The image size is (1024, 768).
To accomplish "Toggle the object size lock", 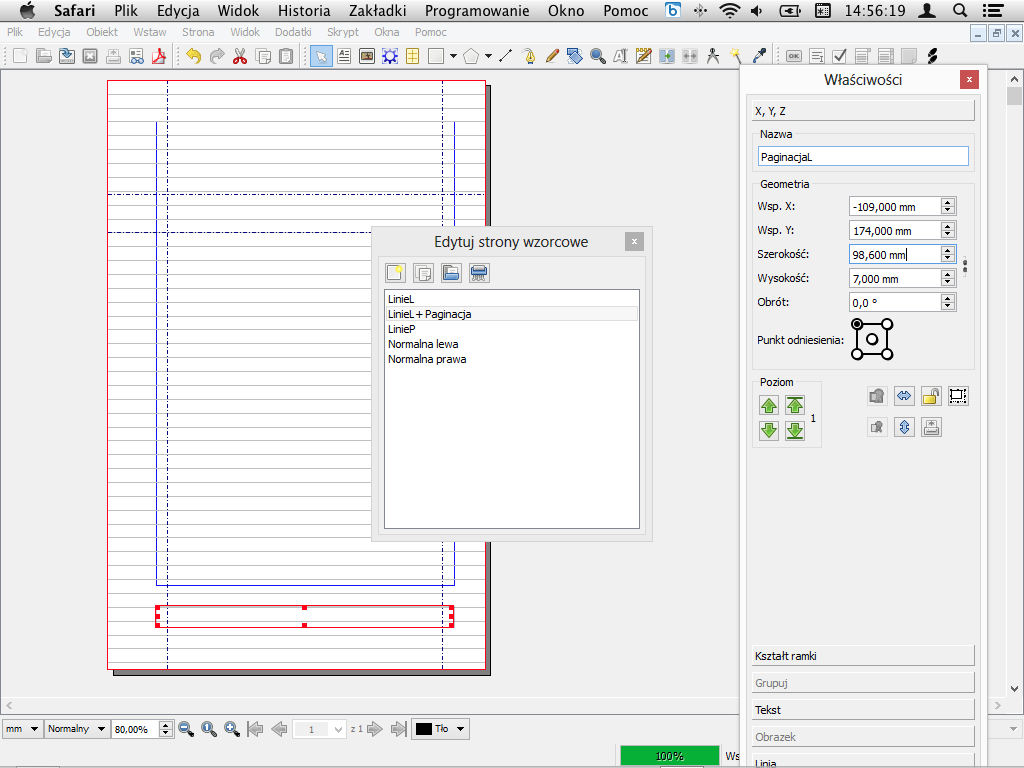I will point(957,396).
